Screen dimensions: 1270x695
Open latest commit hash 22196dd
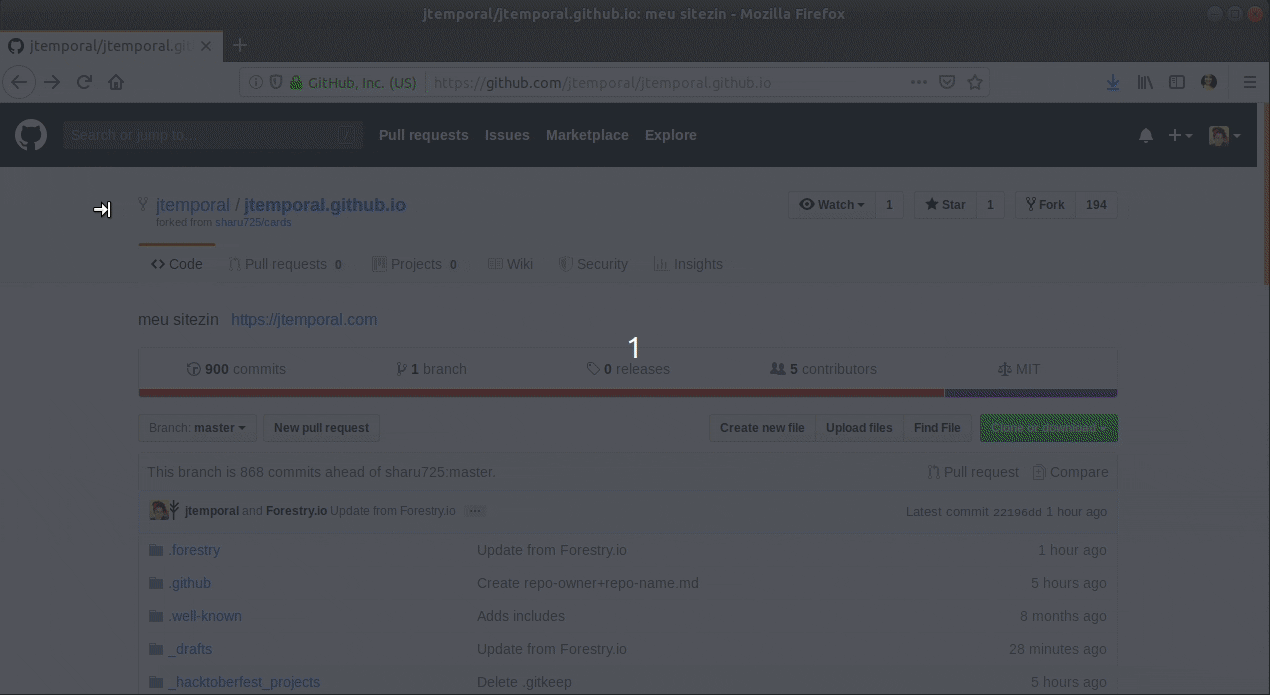[x=1017, y=512]
